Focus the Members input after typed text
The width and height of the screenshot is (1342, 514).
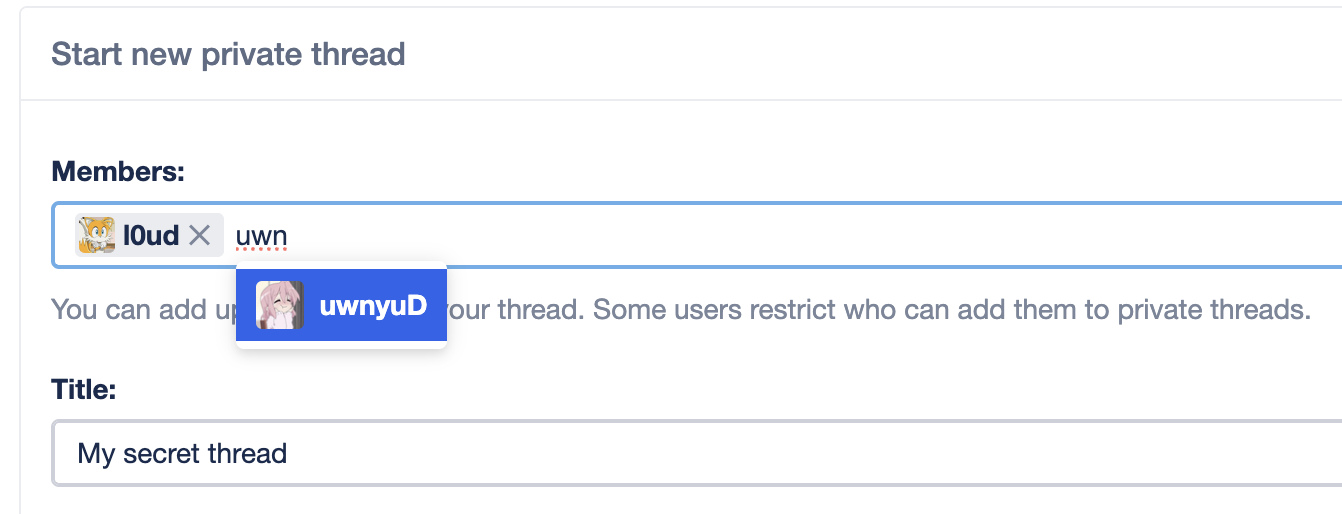pyautogui.click(x=700, y=237)
